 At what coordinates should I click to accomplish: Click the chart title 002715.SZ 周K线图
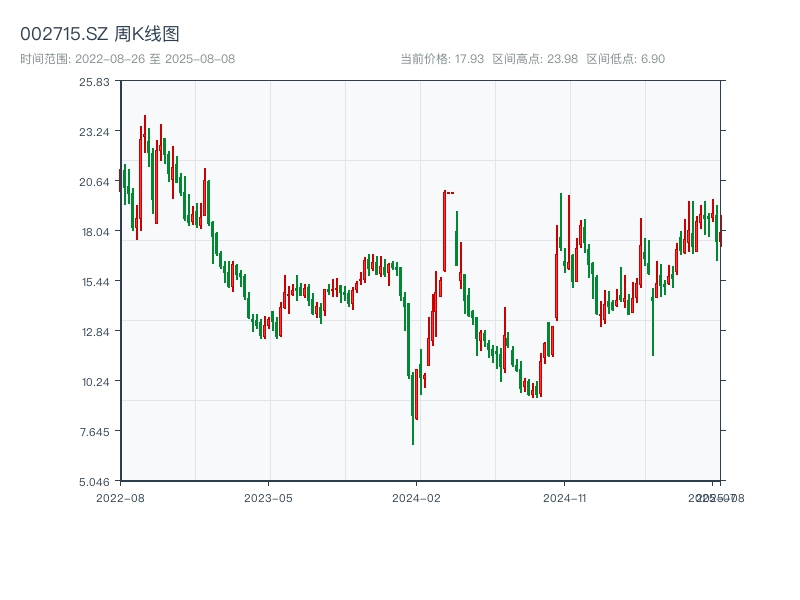point(100,35)
